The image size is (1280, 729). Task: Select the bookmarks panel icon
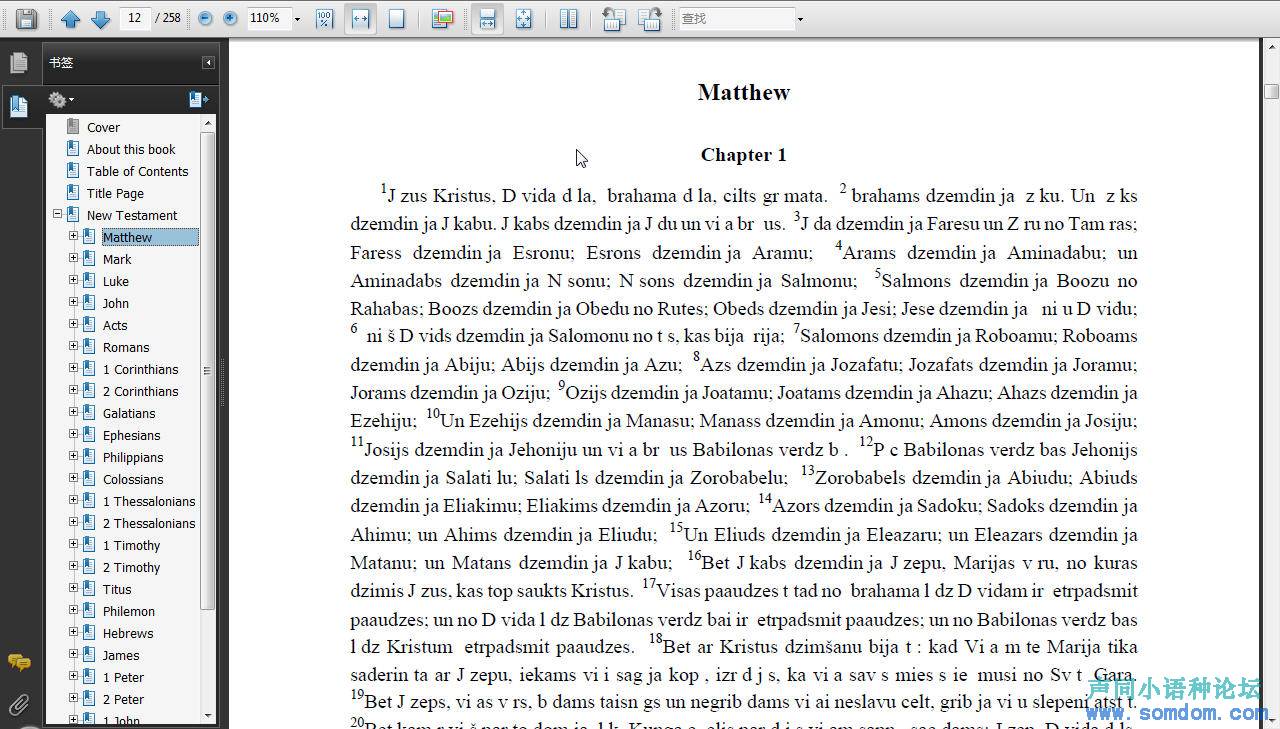pyautogui.click(x=19, y=105)
